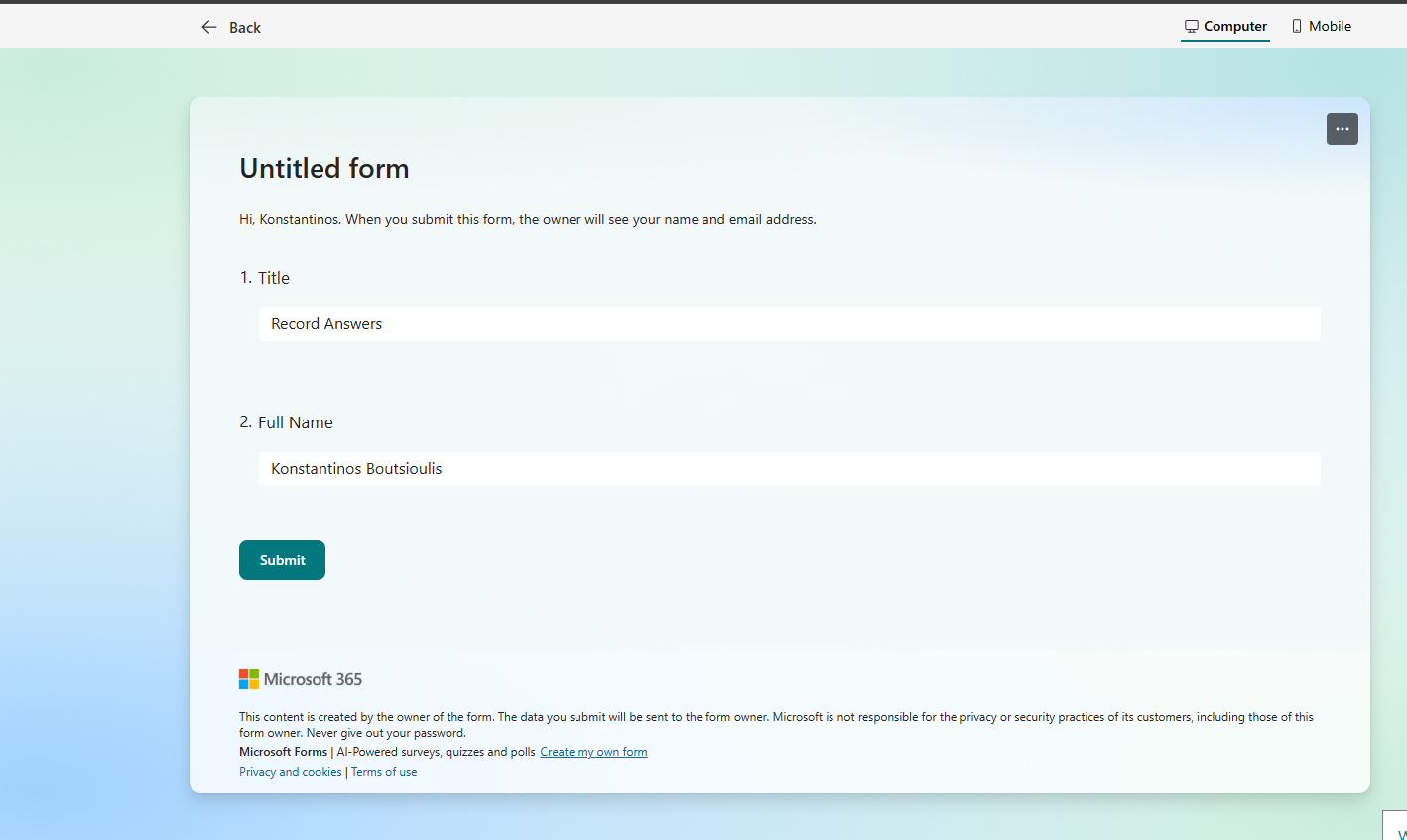
Task: Click the Back arrow icon
Action: [208, 27]
